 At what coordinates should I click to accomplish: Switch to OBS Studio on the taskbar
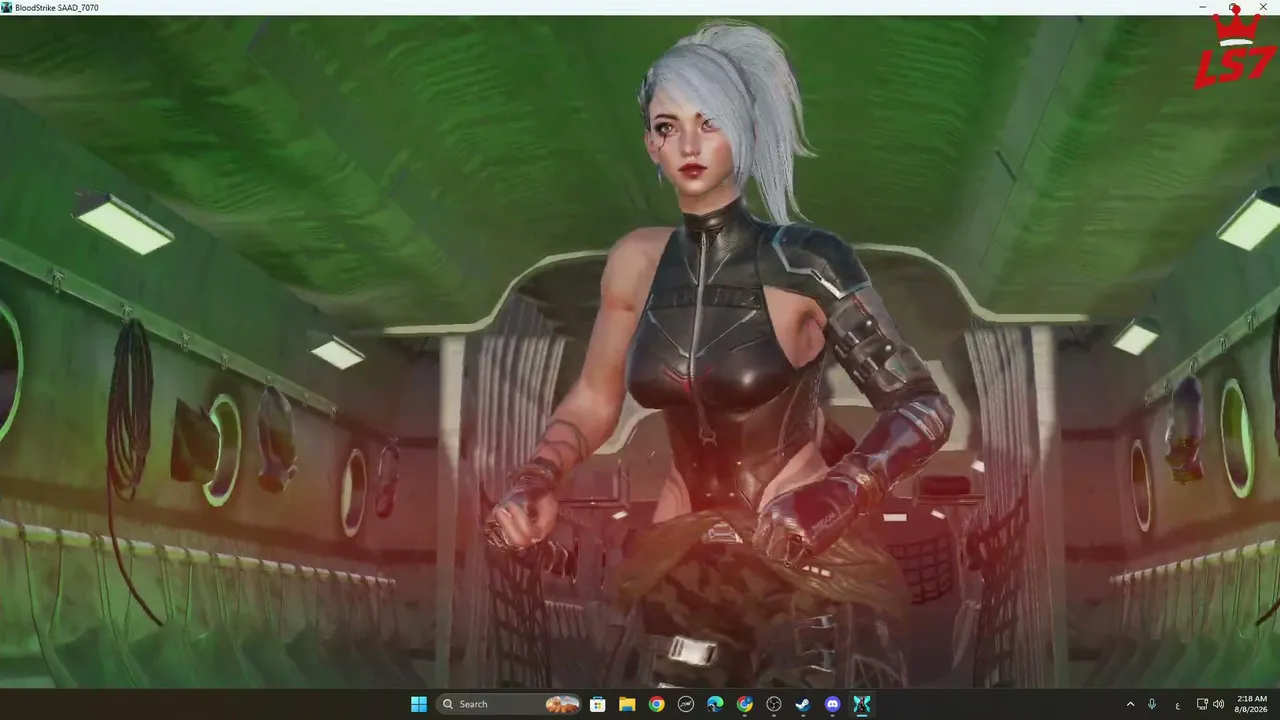[x=774, y=704]
